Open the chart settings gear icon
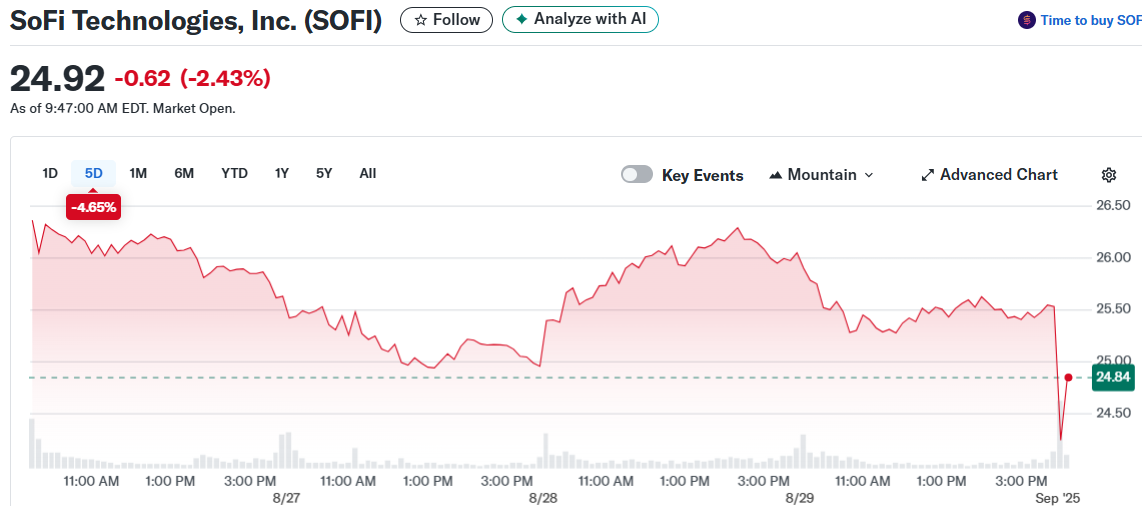This screenshot has height=506, width=1142. (x=1108, y=175)
